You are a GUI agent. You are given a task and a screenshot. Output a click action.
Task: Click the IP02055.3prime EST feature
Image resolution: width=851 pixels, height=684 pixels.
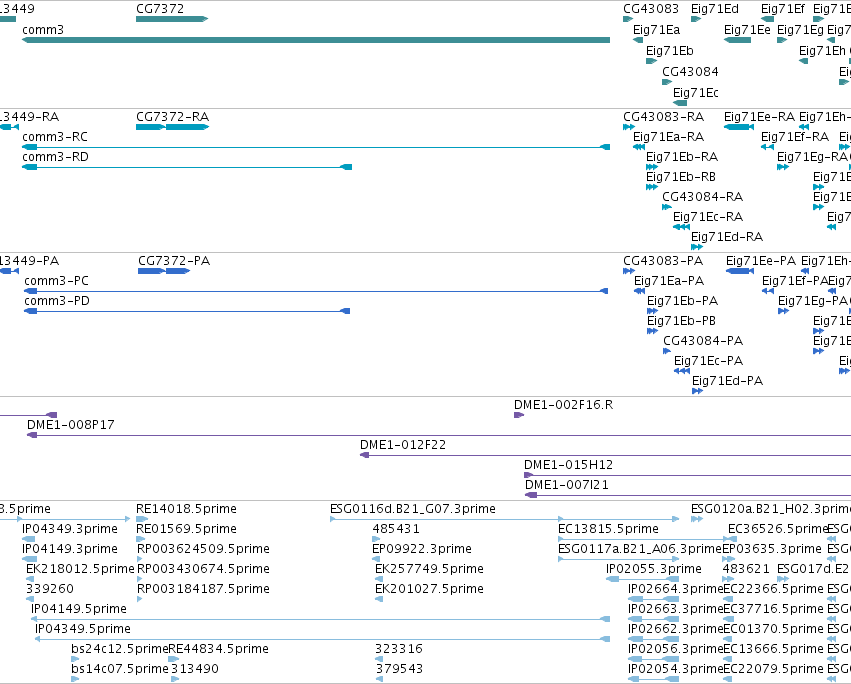[x=642, y=579]
